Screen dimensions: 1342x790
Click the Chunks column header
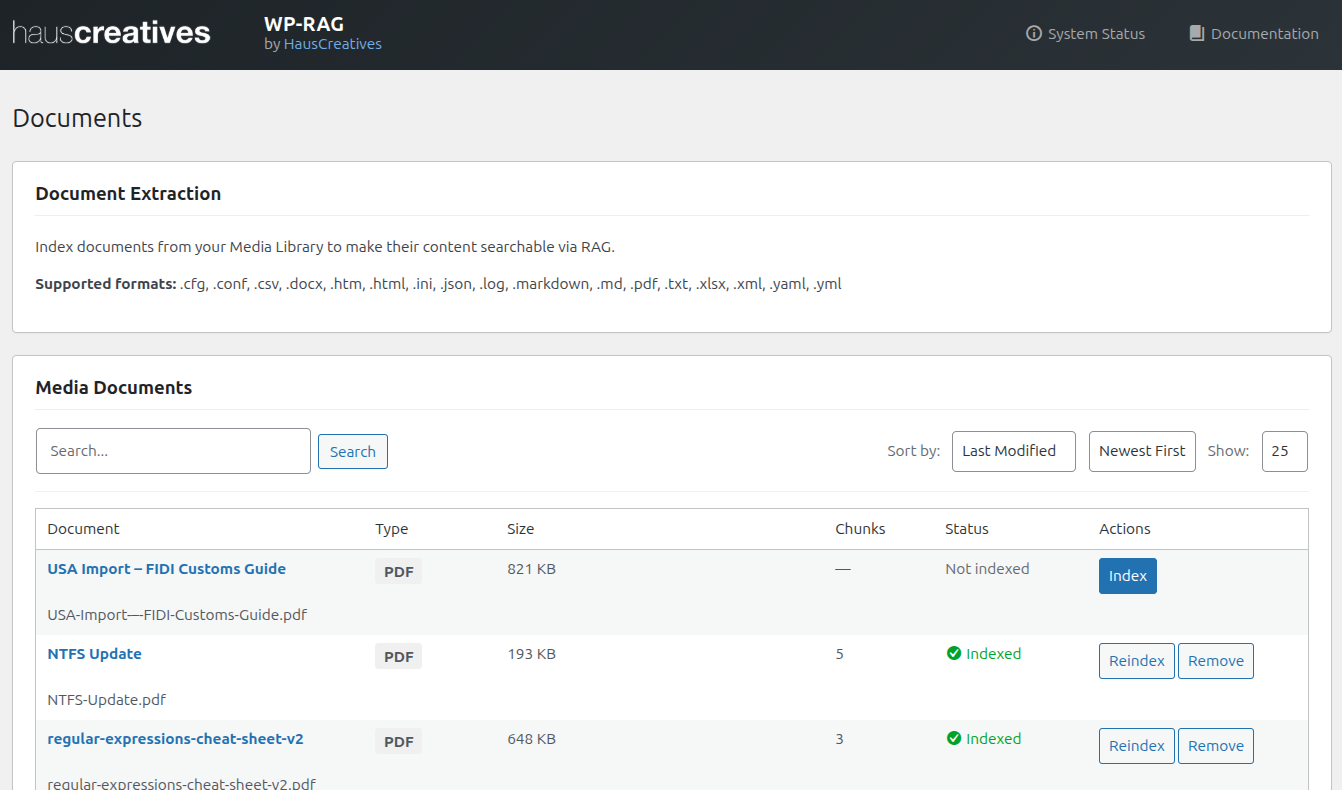point(861,529)
